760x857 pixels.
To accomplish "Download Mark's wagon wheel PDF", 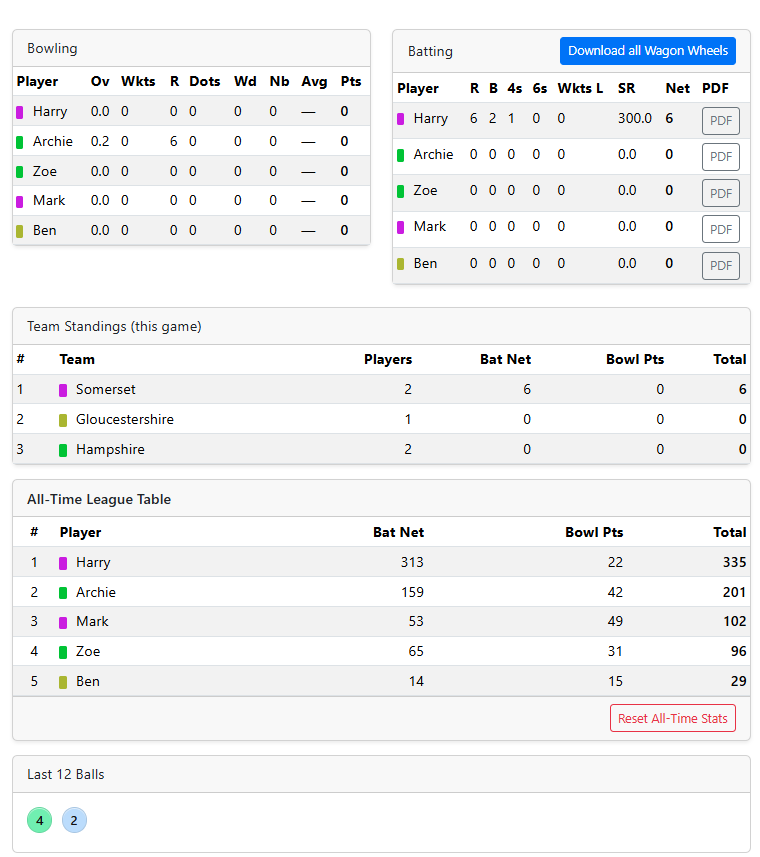I will (x=720, y=229).
